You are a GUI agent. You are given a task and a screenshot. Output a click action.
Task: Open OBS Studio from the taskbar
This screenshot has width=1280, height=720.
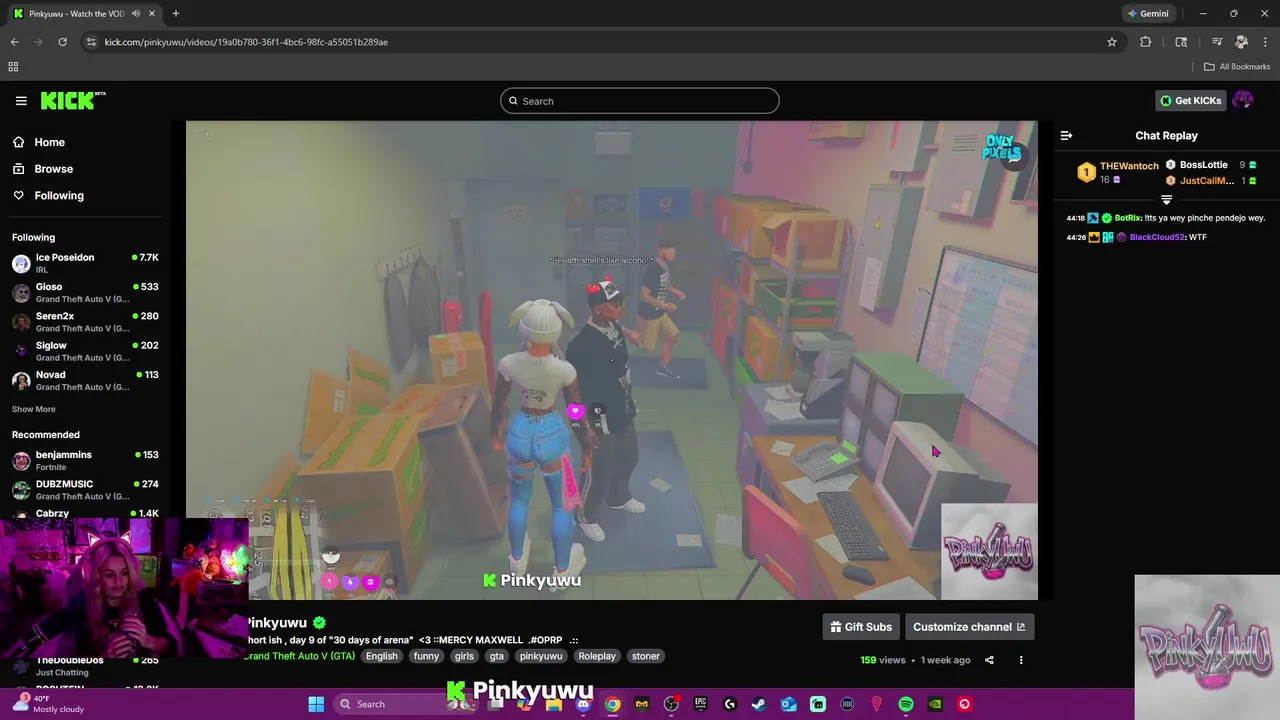(671, 704)
